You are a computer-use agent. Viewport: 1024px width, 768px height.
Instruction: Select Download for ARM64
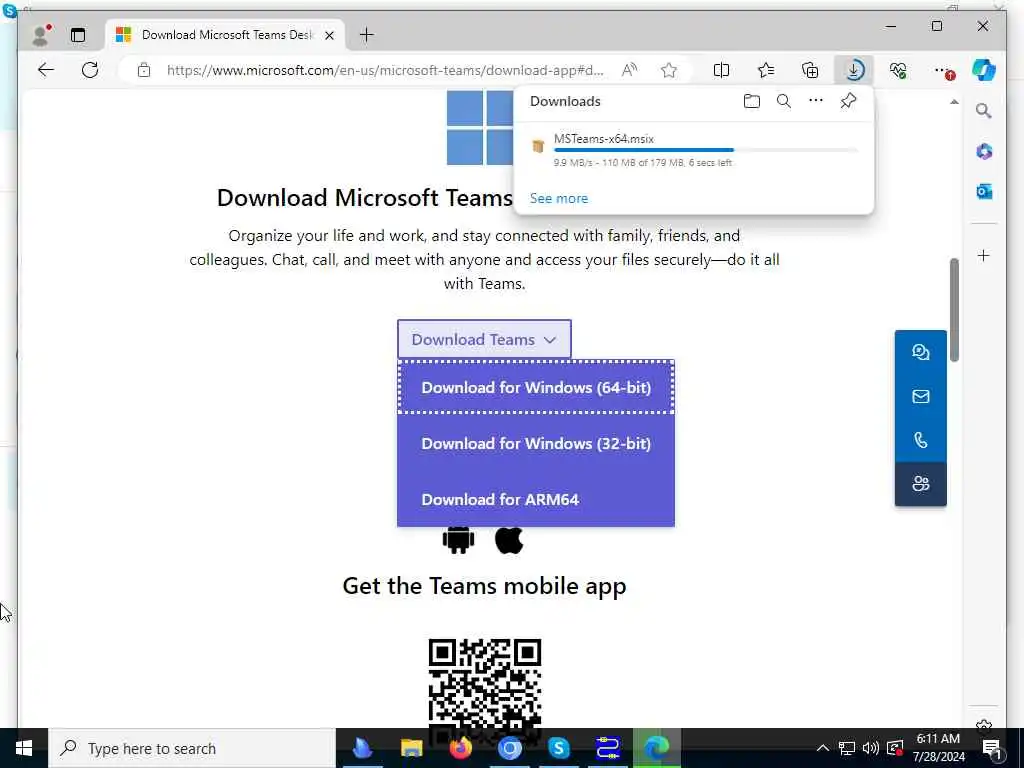[536, 500]
